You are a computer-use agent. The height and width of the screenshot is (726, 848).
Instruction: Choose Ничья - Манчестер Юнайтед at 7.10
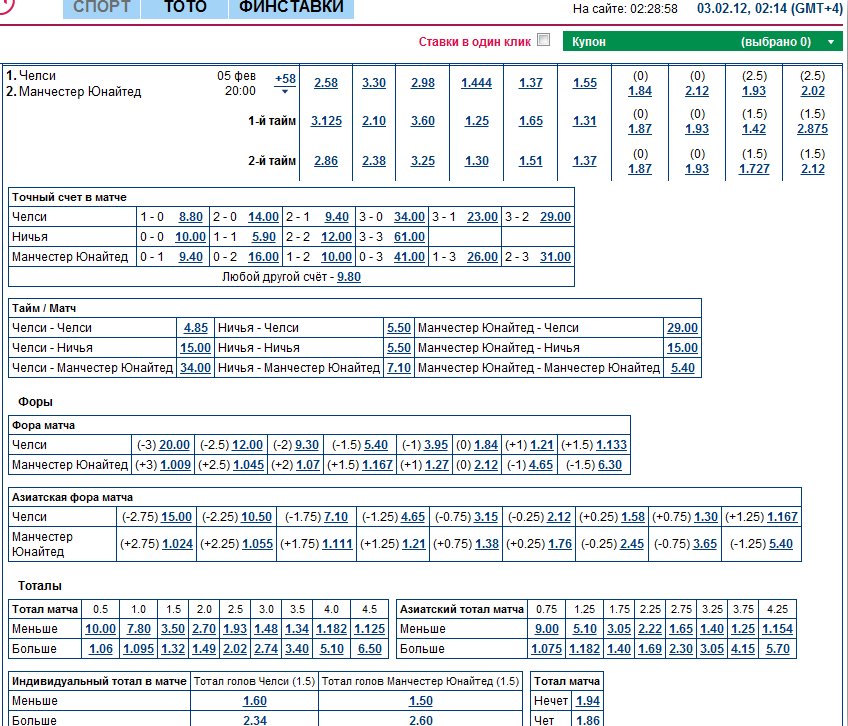point(399,368)
